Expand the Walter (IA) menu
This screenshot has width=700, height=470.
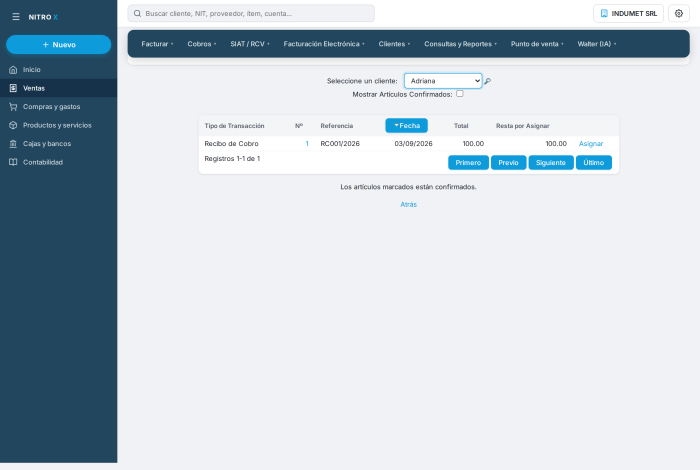pyautogui.click(x=596, y=44)
